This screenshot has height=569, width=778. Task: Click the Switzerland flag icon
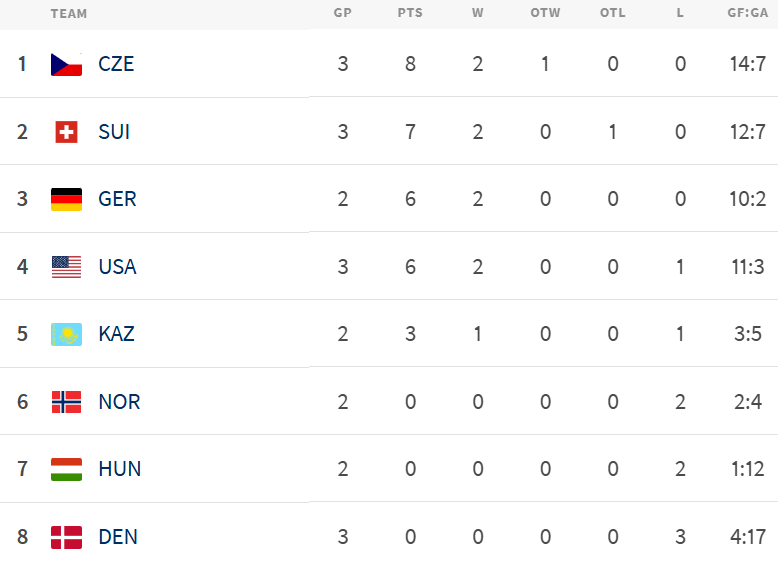[66, 132]
